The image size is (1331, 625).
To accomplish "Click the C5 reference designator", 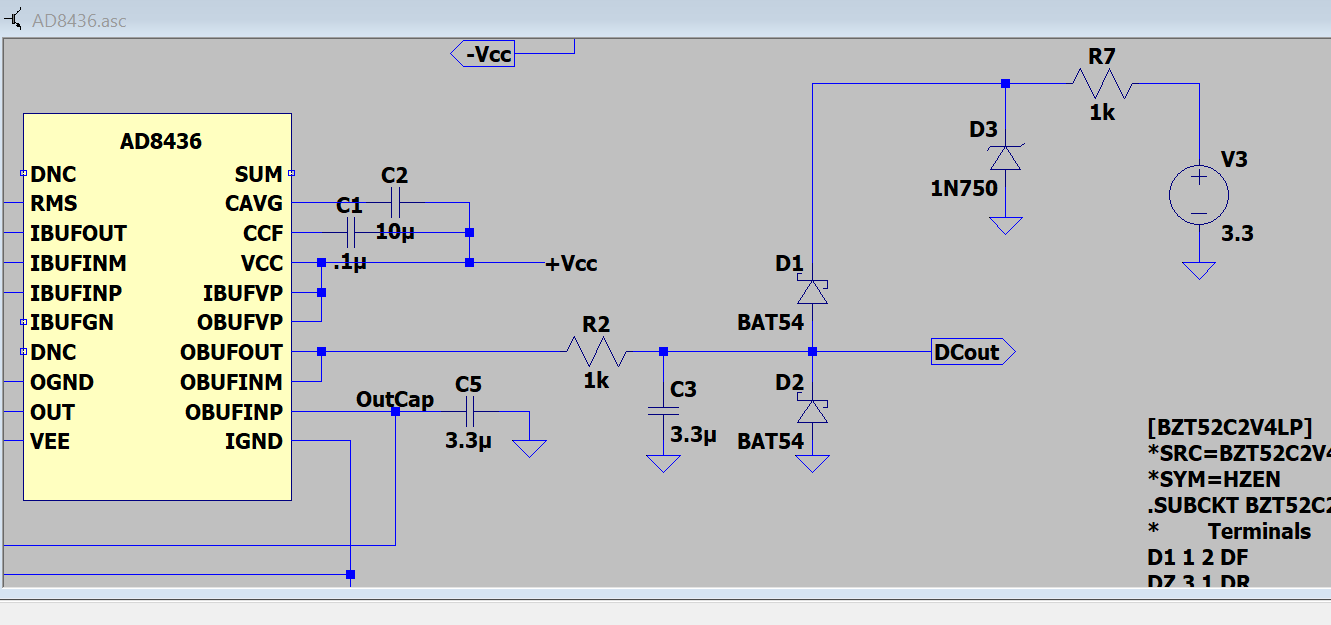I will (x=468, y=384).
